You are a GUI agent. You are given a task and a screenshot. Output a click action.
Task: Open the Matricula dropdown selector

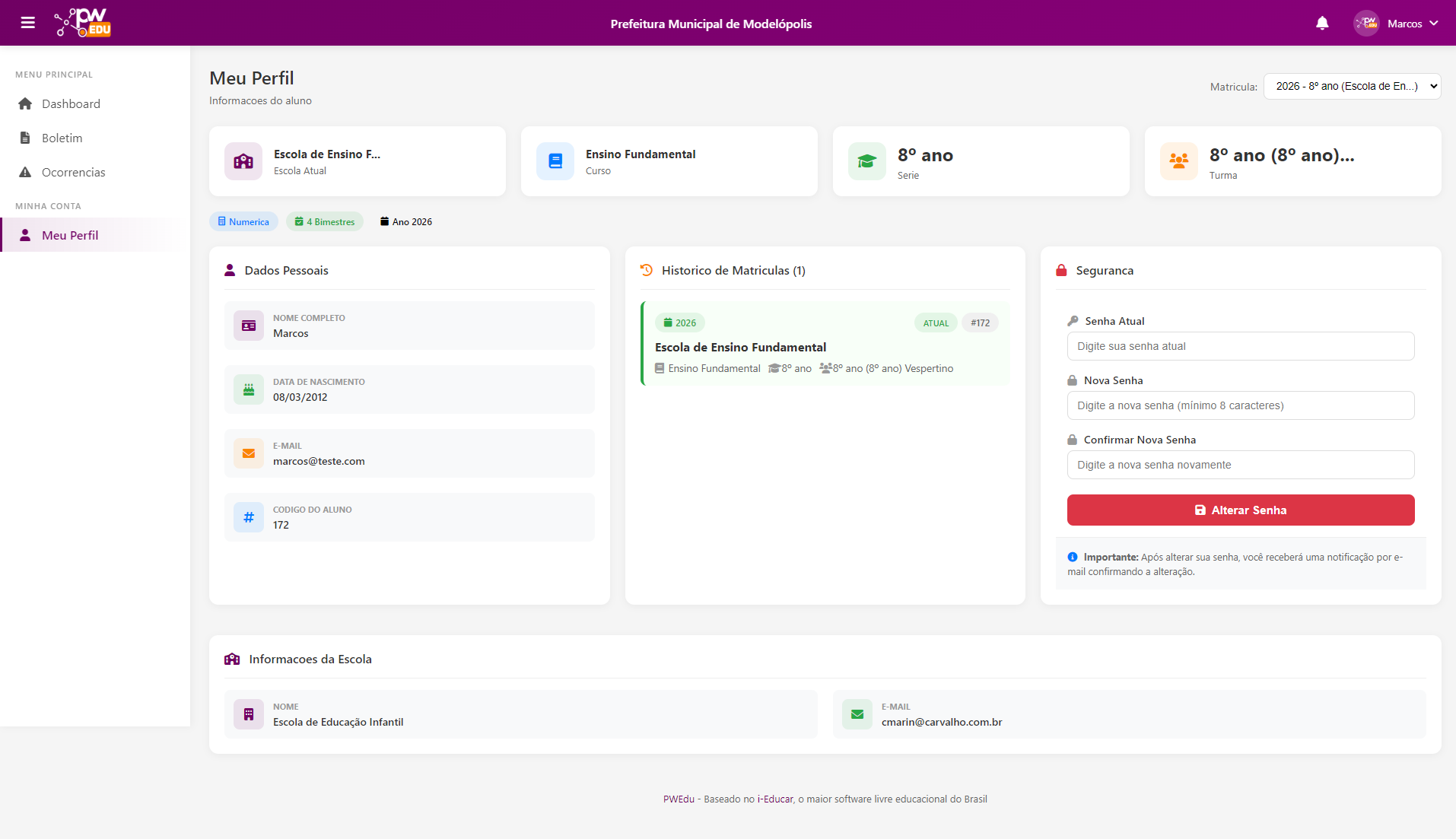point(1352,87)
